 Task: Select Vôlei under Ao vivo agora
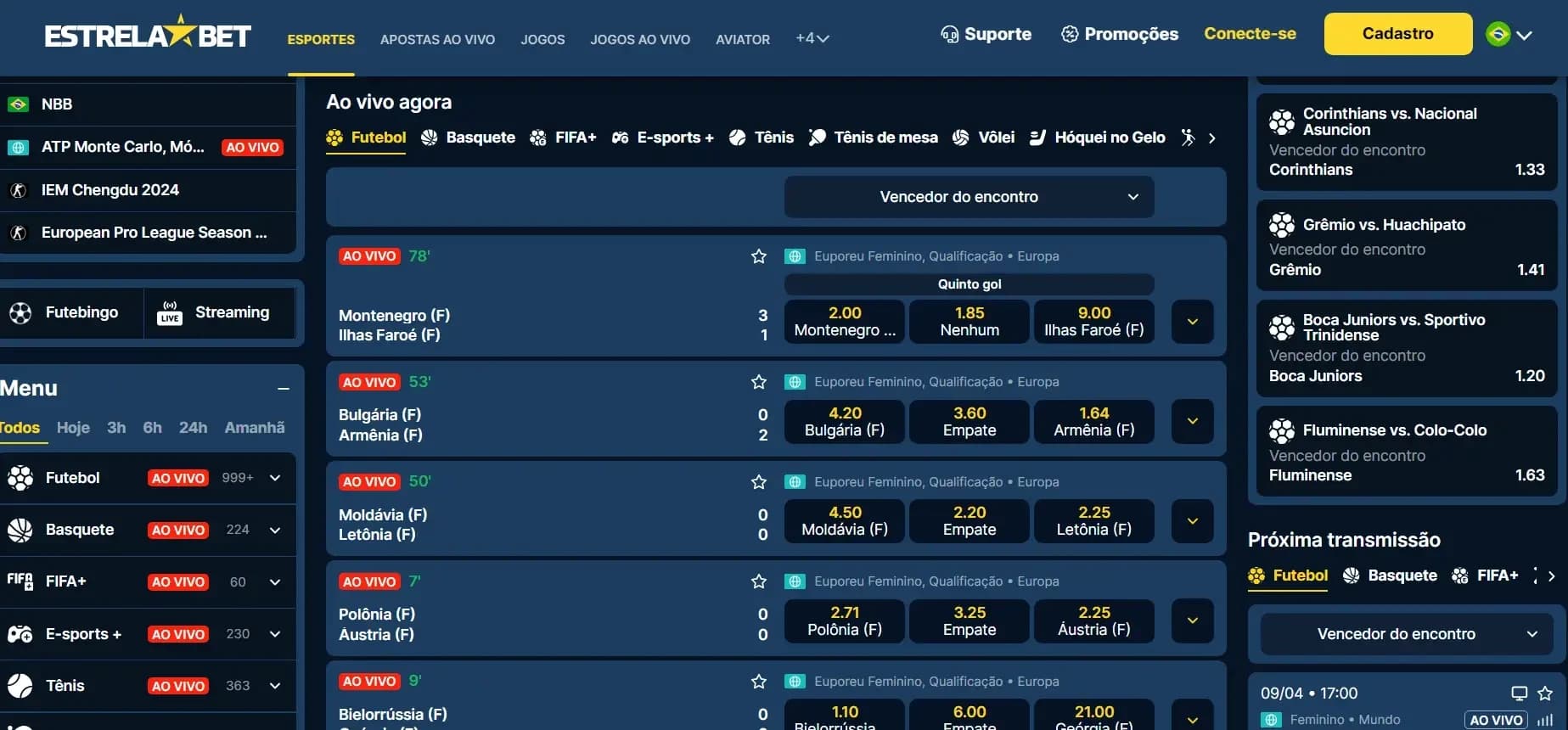click(x=983, y=138)
